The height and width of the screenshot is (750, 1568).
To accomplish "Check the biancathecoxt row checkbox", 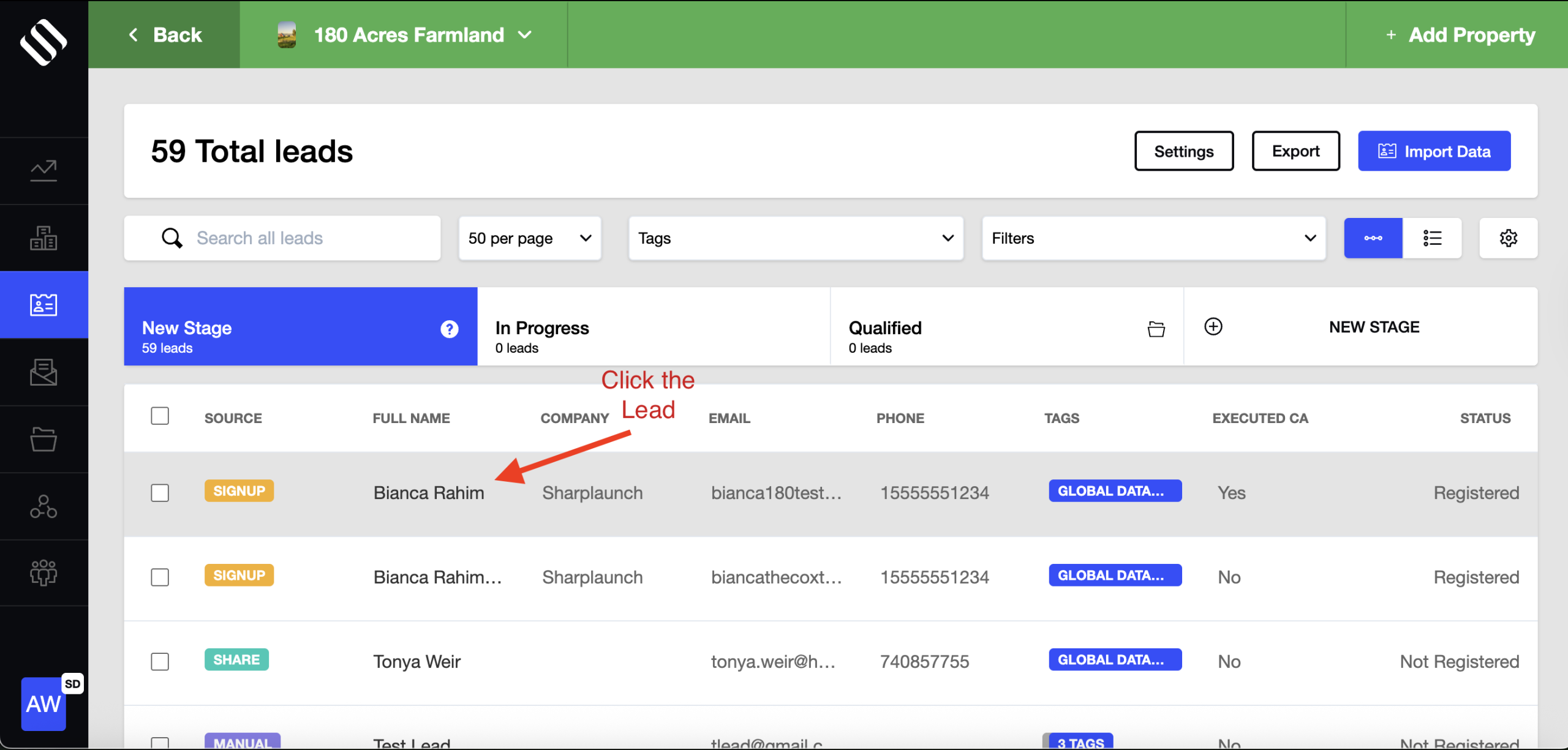I will pyautogui.click(x=160, y=577).
